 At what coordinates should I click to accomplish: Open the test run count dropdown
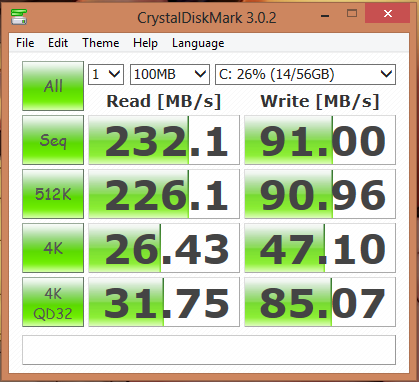click(106, 74)
